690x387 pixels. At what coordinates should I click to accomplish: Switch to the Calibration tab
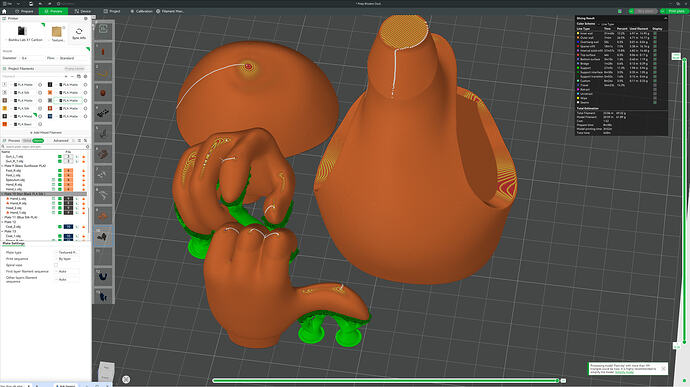(141, 11)
